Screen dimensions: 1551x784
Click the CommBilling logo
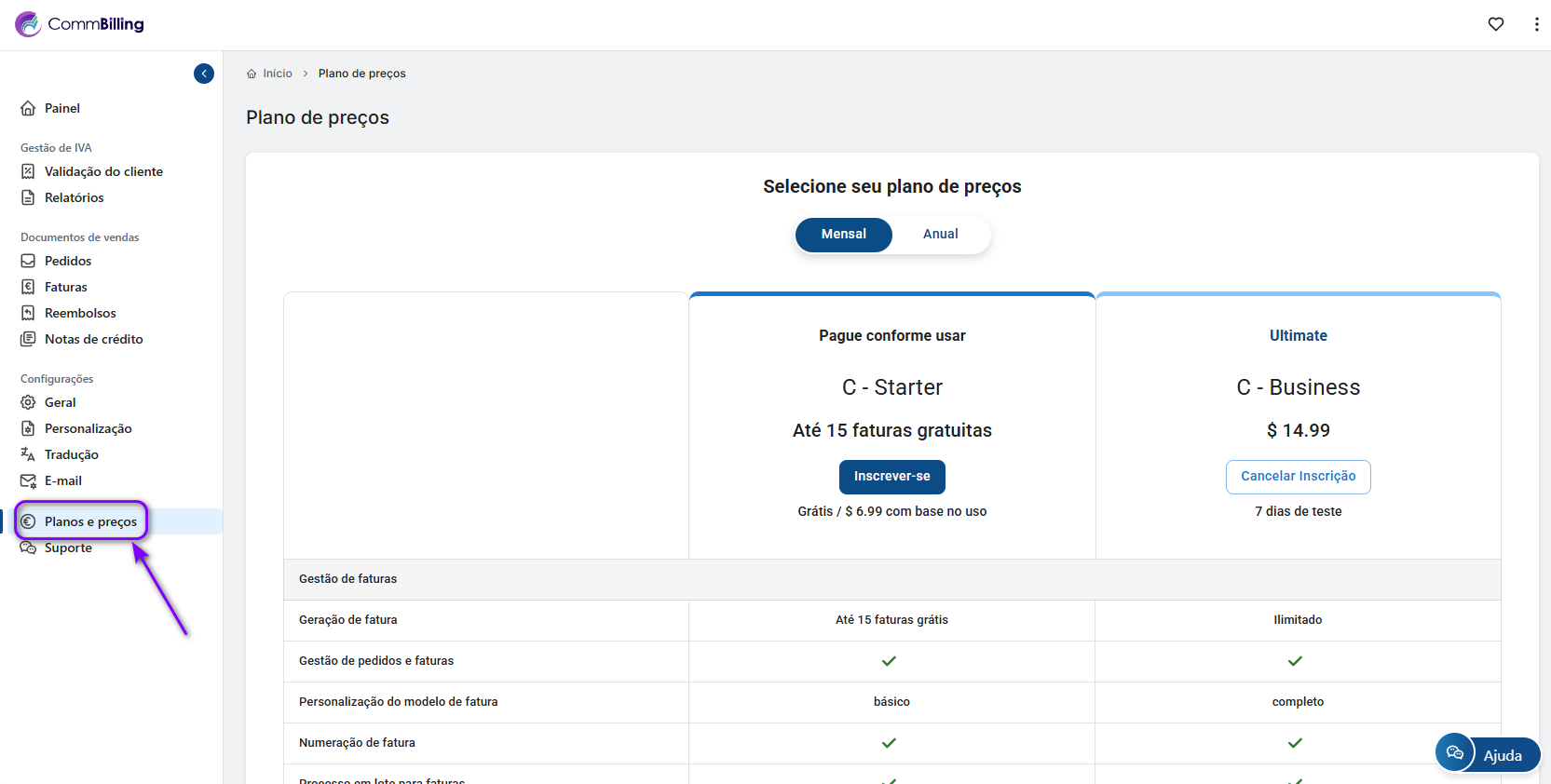click(80, 24)
